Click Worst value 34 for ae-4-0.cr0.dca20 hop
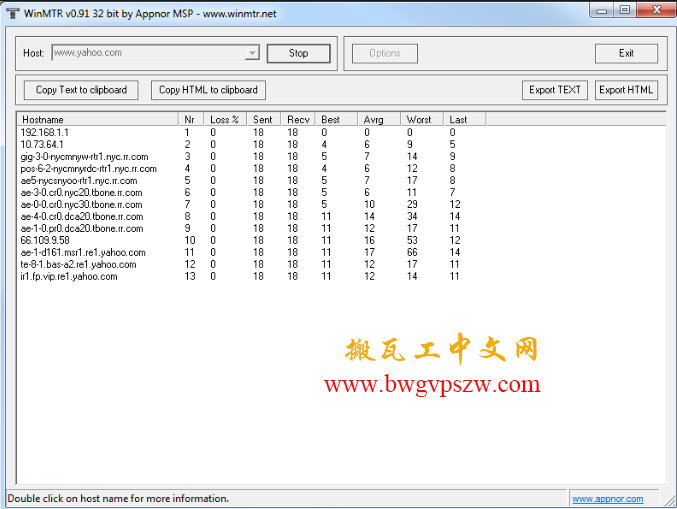Image resolution: width=677 pixels, height=509 pixels. tap(412, 217)
